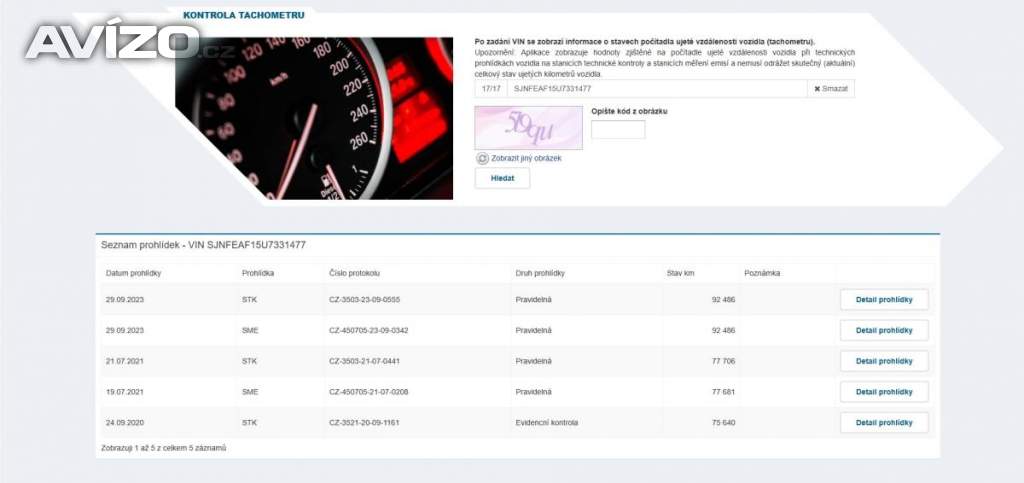Open Detail prohlídky for CZ-450705-23-09-0342
1024x483 pixels.
click(x=884, y=330)
